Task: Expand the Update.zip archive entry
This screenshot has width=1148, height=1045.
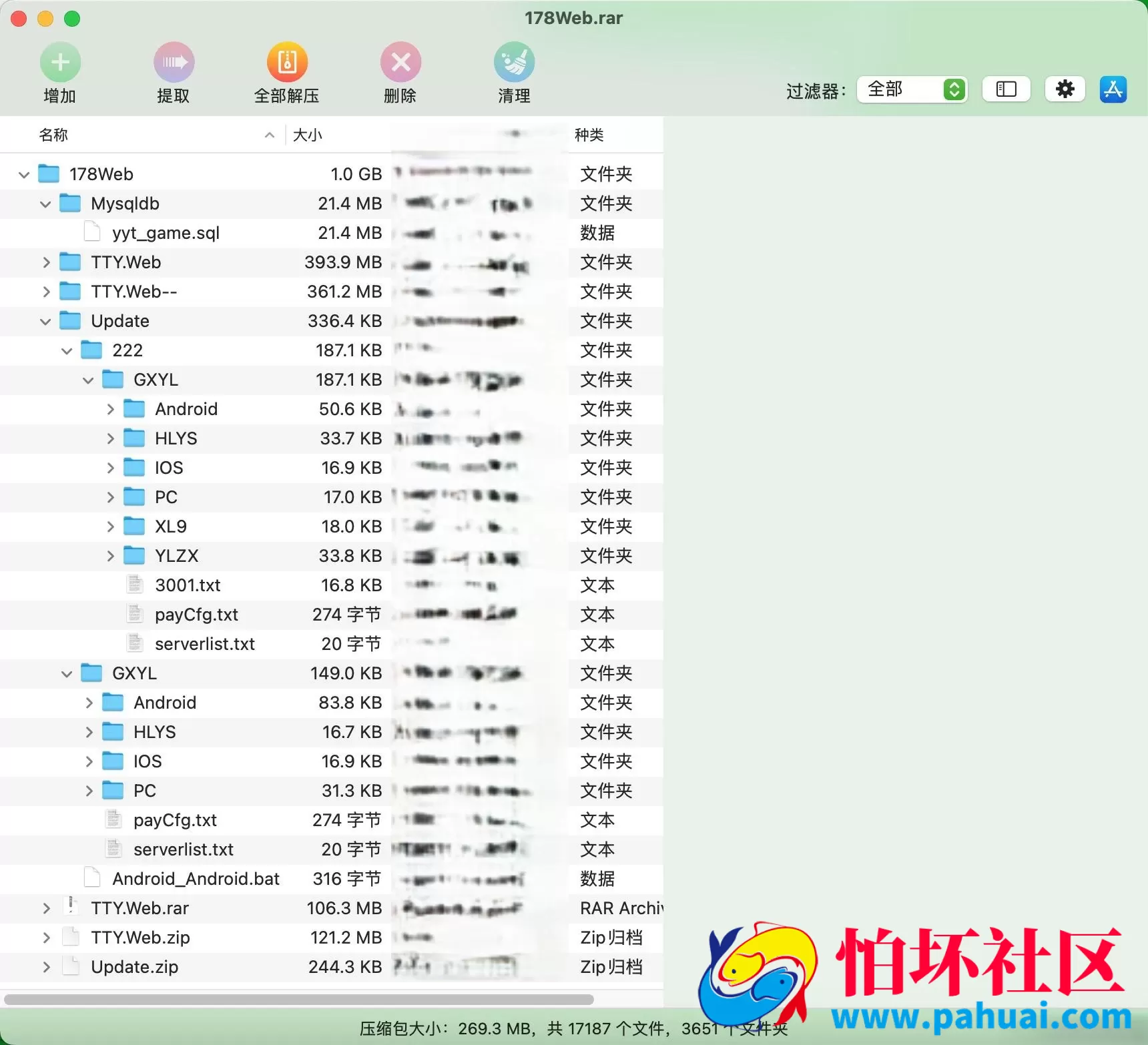Action: tap(45, 967)
